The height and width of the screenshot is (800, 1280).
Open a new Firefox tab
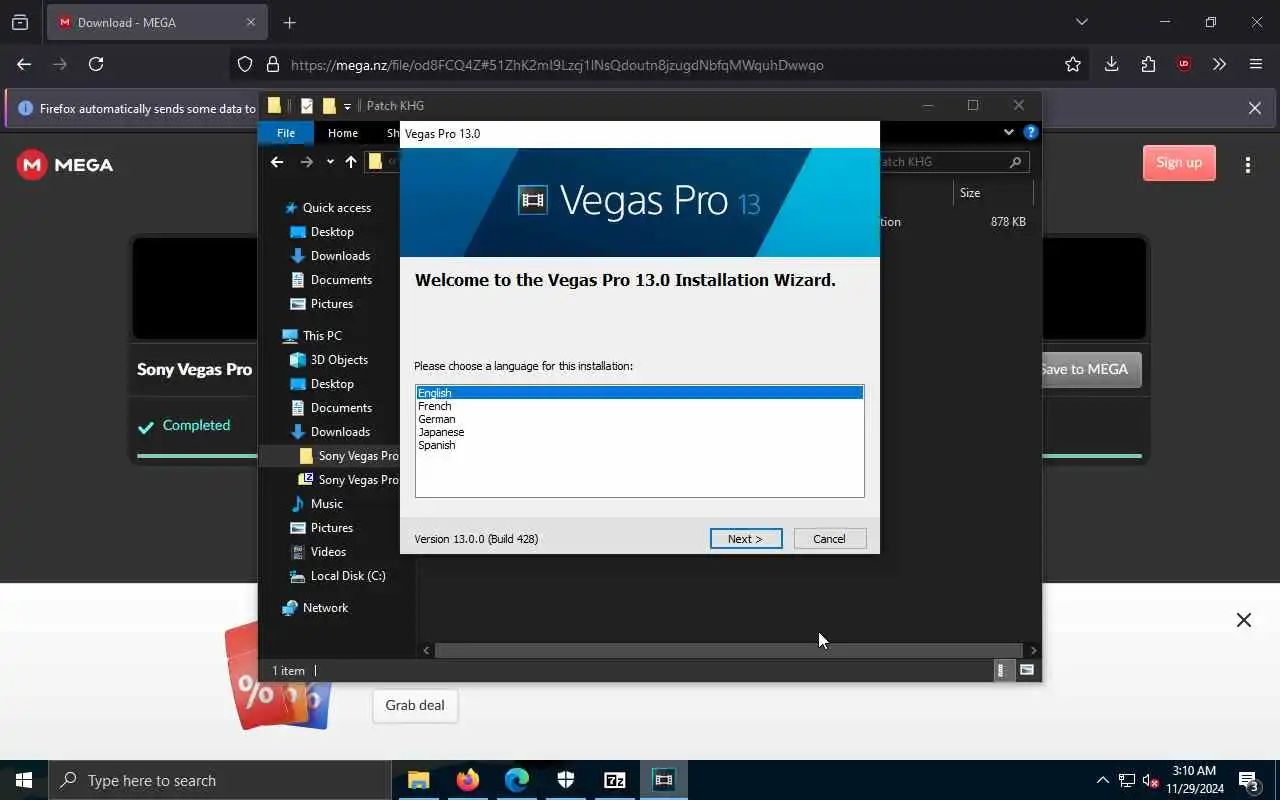point(289,22)
